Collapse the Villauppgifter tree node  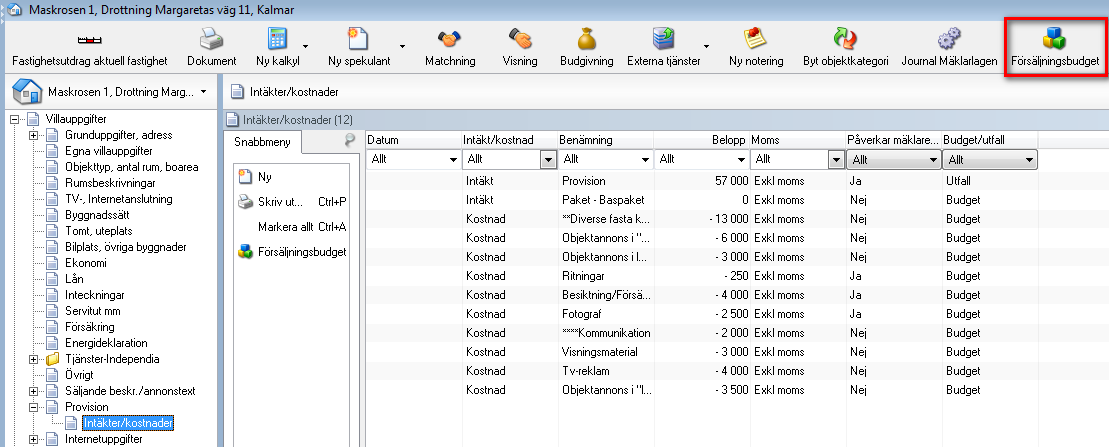tap(13, 119)
